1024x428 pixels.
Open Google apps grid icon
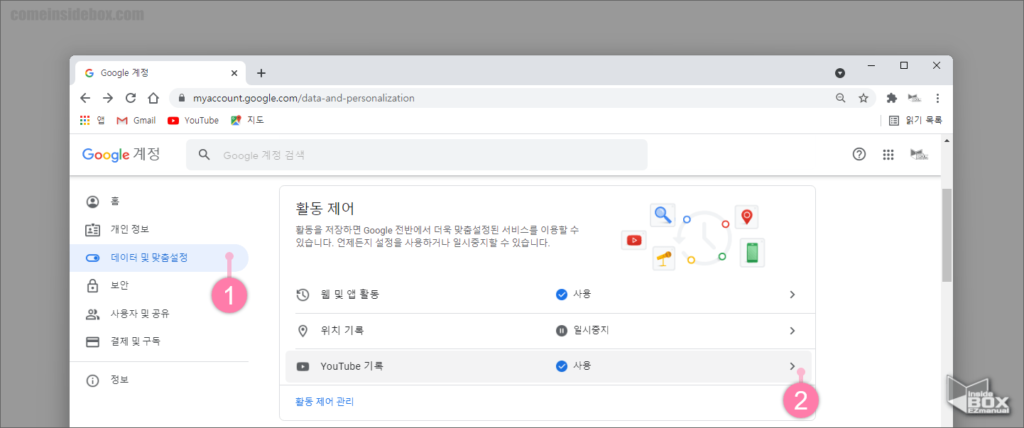(888, 155)
